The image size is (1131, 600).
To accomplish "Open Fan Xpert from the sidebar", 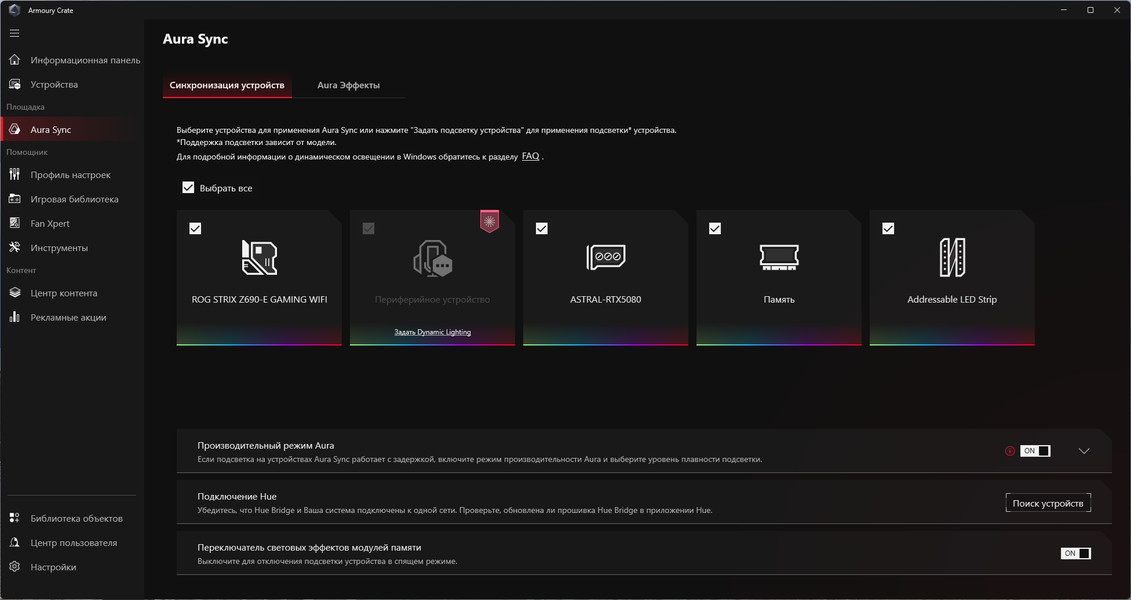I will (50, 224).
